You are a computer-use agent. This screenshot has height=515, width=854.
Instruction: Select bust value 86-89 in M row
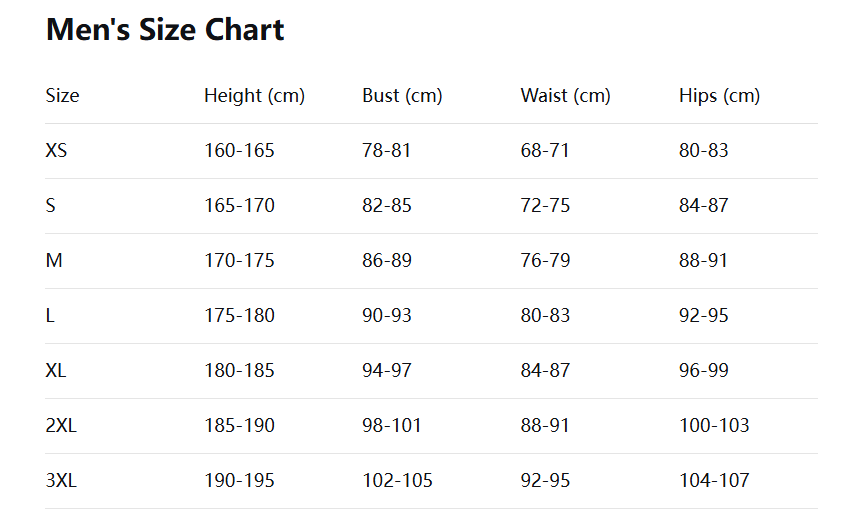coord(387,261)
